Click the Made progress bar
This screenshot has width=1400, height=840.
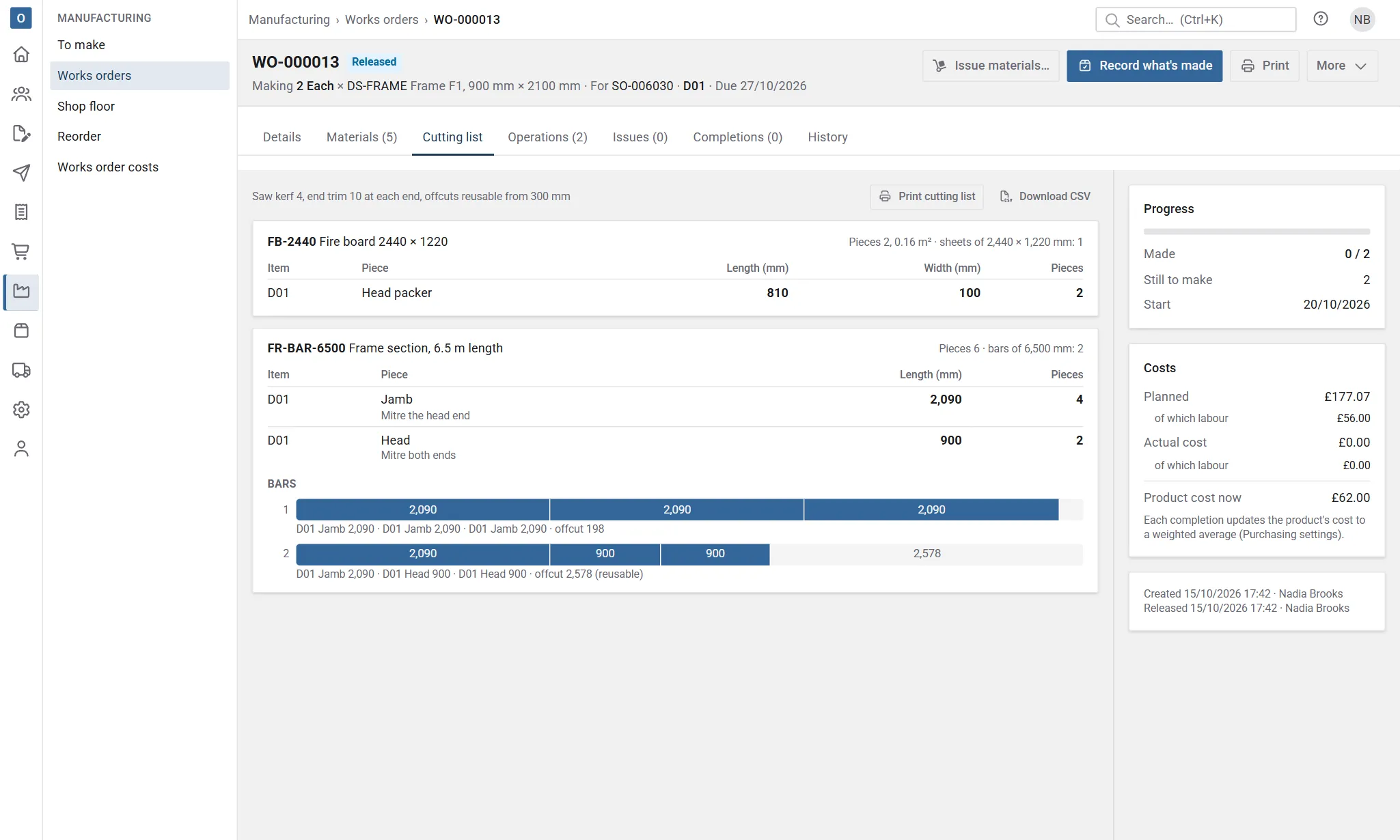1257,232
